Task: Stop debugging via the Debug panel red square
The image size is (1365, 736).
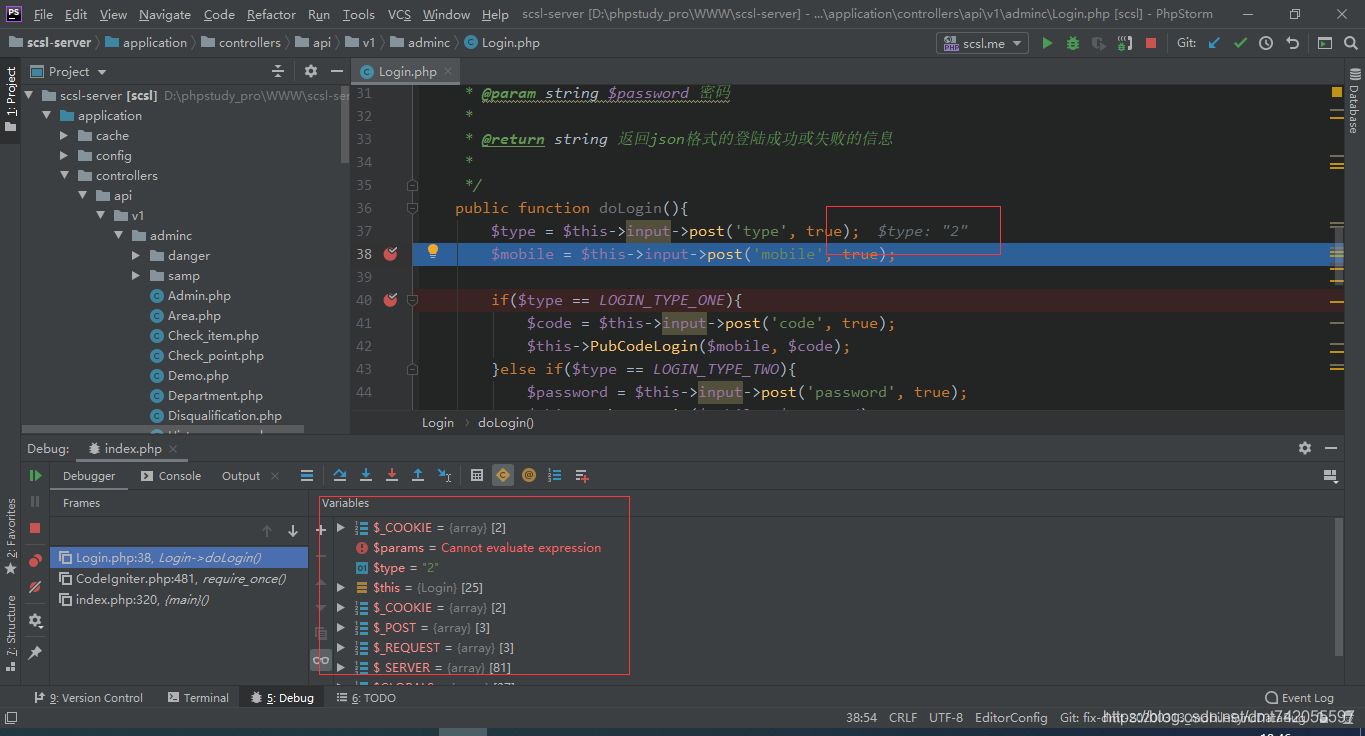Action: [35, 527]
